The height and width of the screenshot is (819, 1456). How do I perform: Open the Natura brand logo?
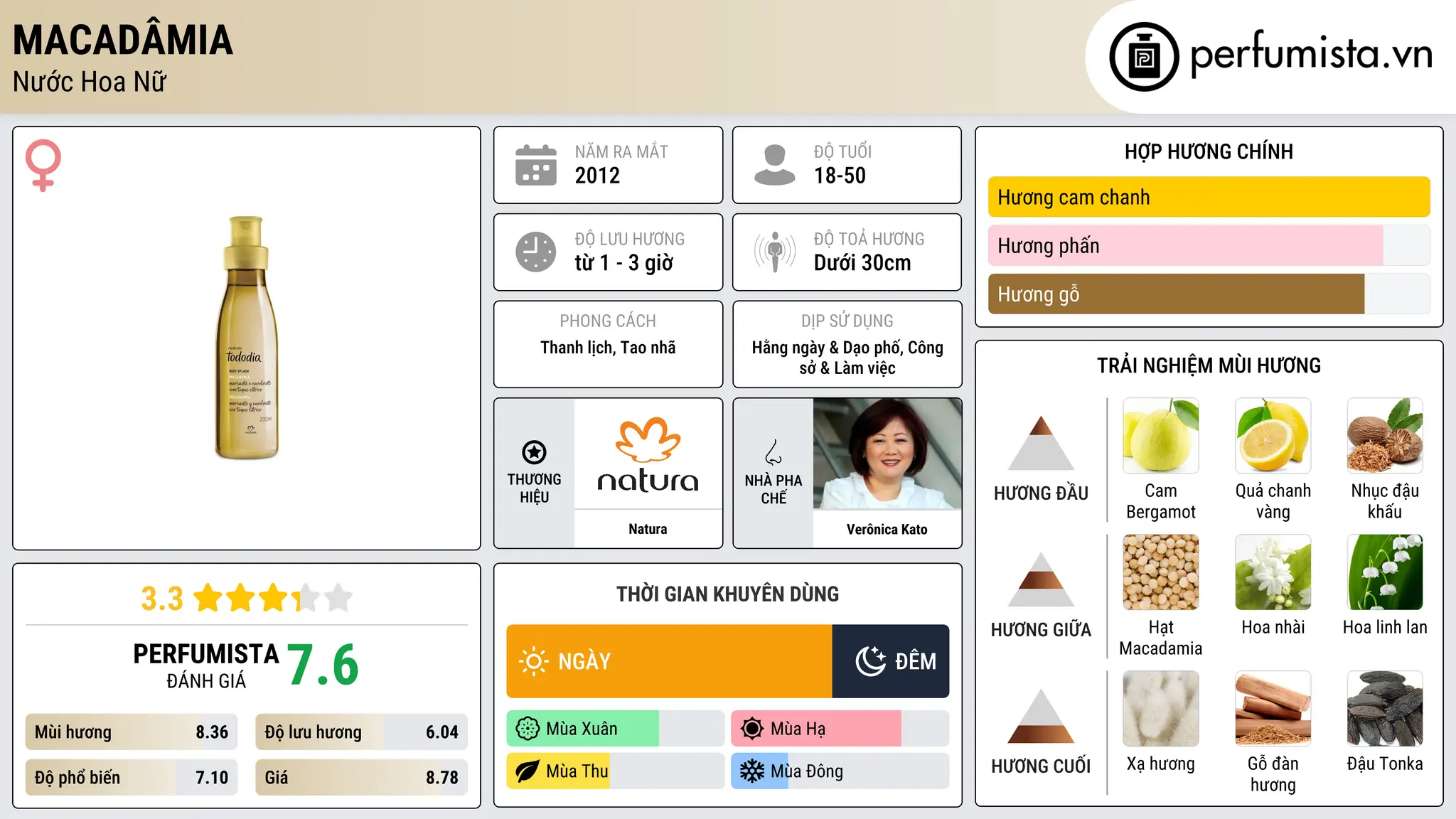pyautogui.click(x=648, y=455)
